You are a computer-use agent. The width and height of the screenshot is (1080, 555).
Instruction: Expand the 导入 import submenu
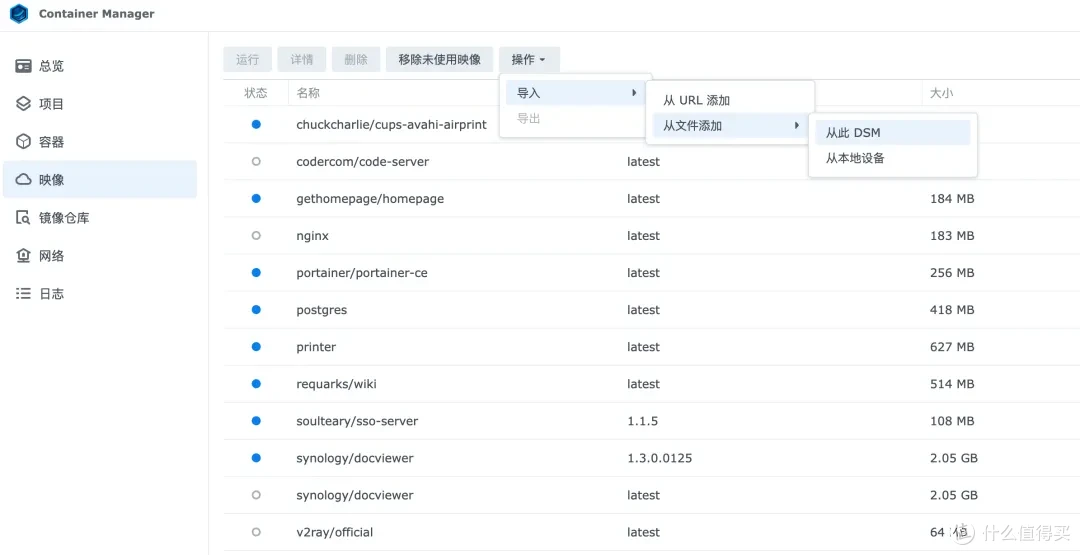(578, 92)
